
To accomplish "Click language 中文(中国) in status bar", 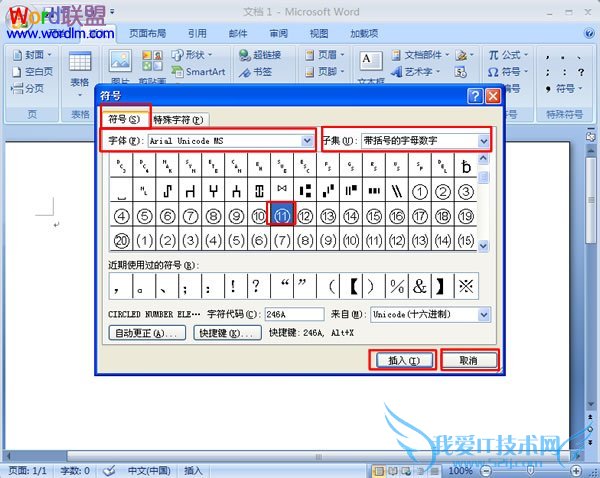I will coord(149,470).
